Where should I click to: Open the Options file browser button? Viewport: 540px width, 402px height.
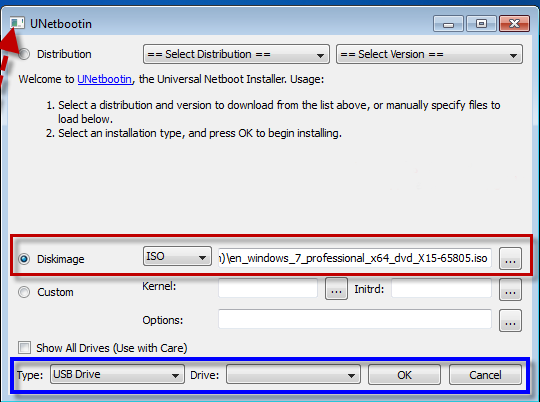point(510,321)
